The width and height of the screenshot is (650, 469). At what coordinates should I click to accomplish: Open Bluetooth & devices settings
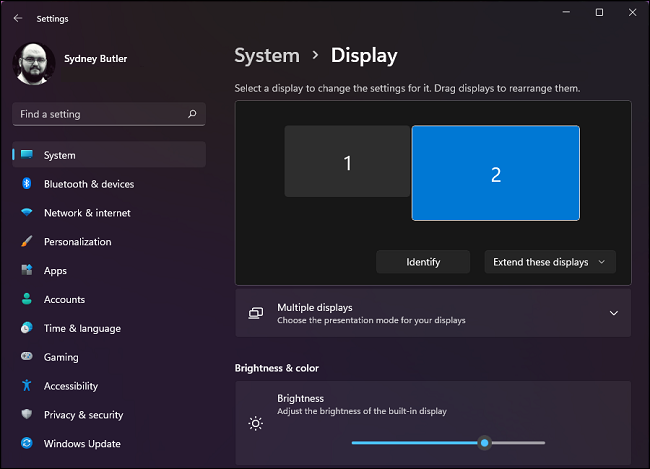coord(88,184)
